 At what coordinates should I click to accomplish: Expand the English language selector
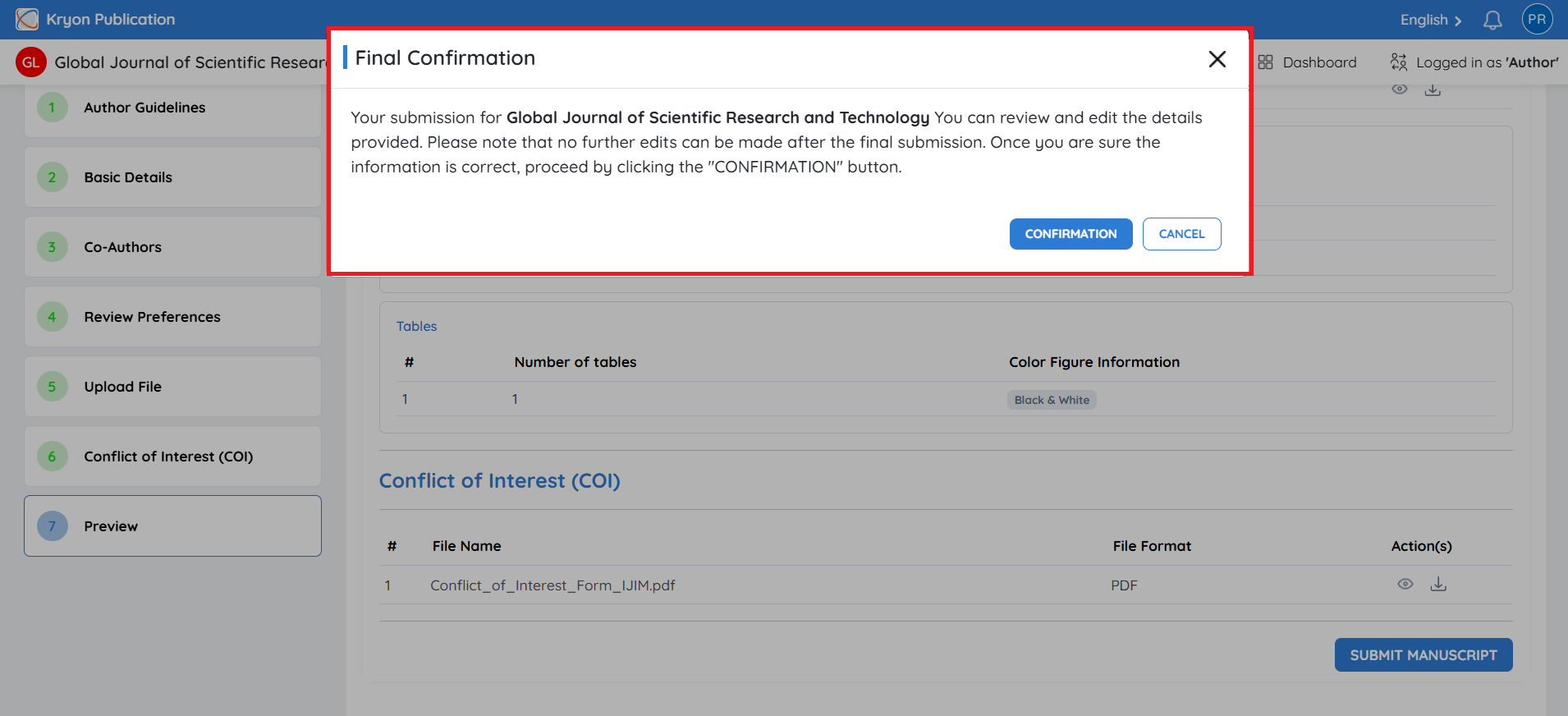coord(1431,20)
